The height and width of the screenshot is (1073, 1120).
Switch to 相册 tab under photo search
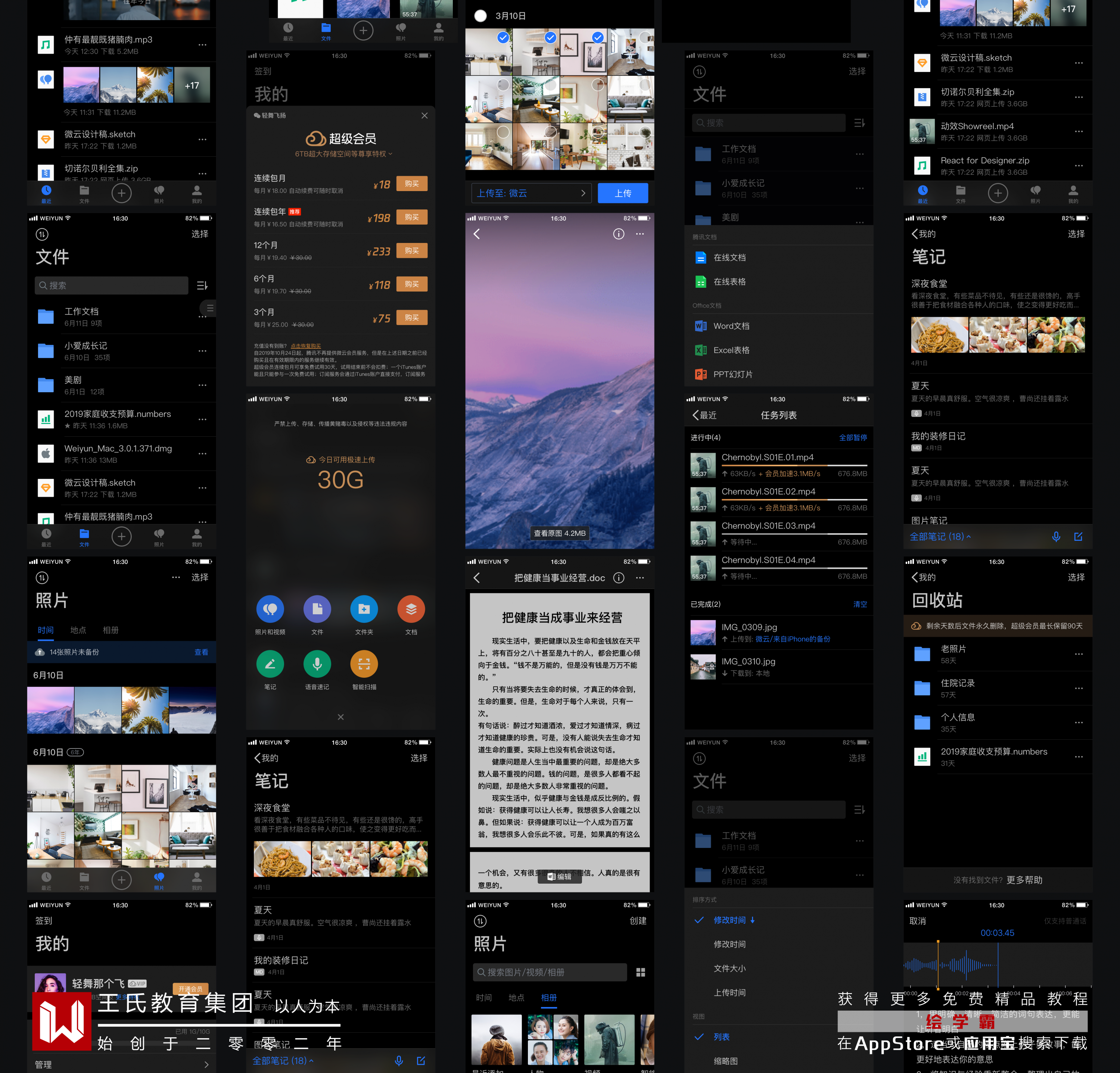[548, 998]
